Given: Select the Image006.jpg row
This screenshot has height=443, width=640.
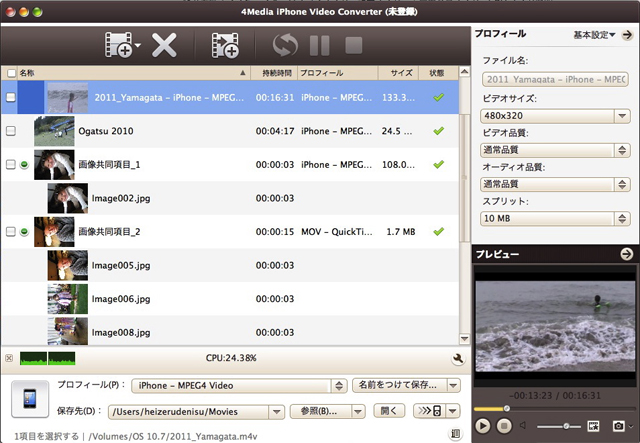Looking at the screenshot, I should [x=230, y=298].
